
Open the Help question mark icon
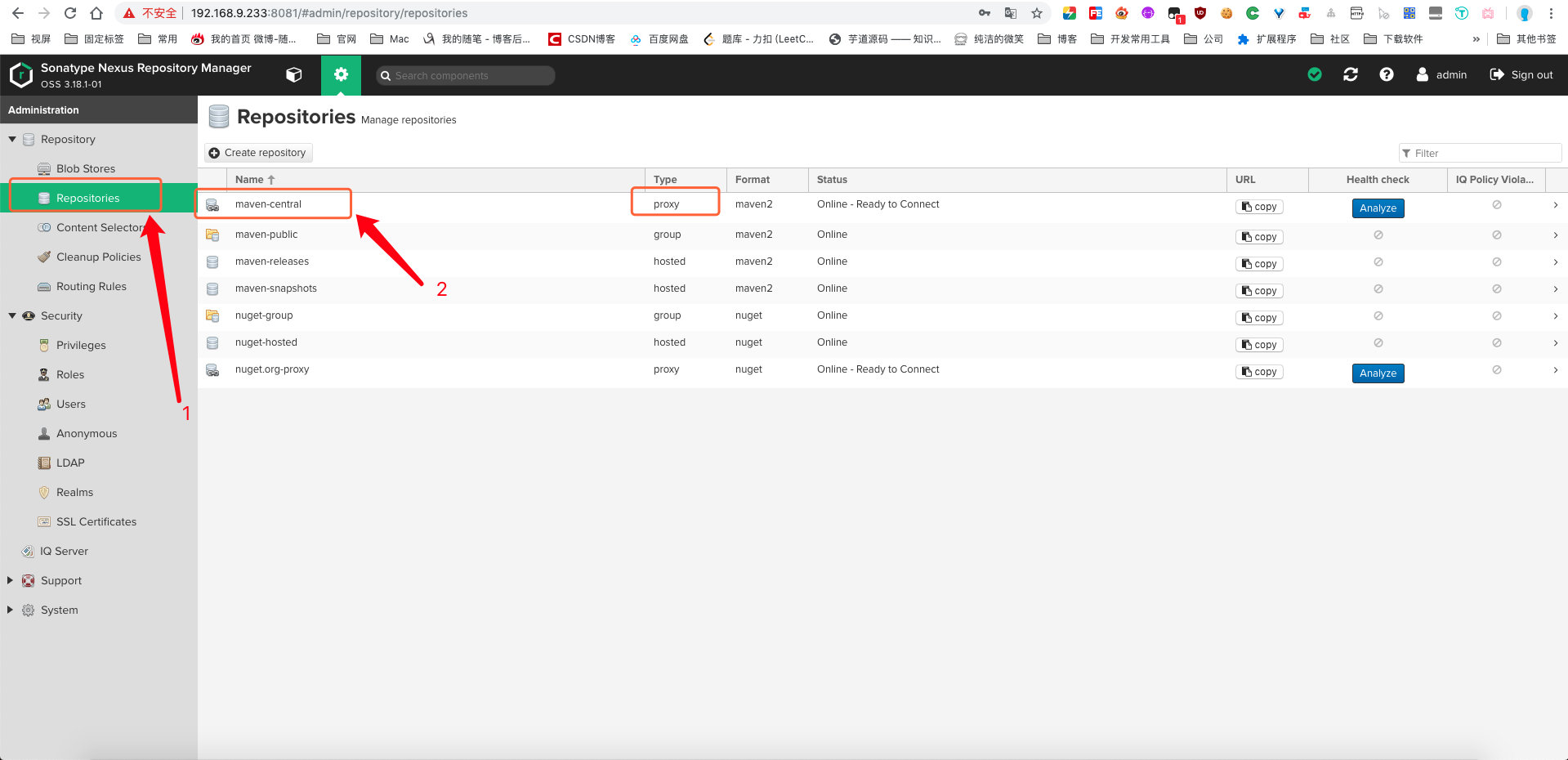[1387, 74]
